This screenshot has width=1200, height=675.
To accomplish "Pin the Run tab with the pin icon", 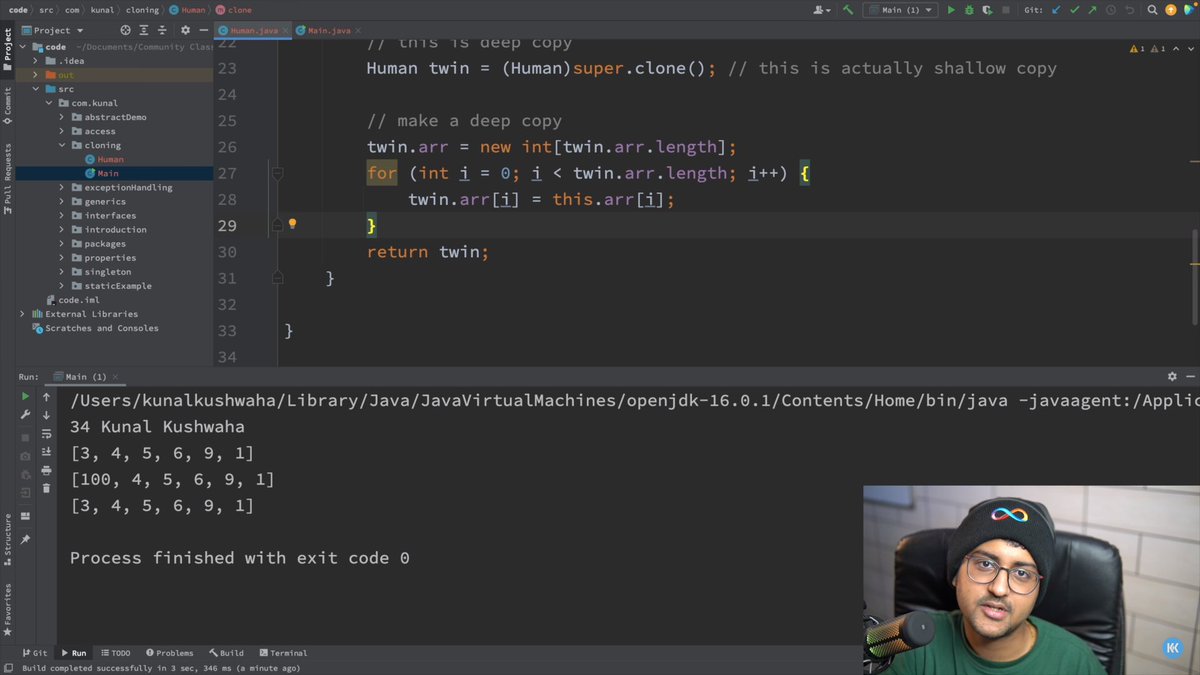I will (25, 540).
